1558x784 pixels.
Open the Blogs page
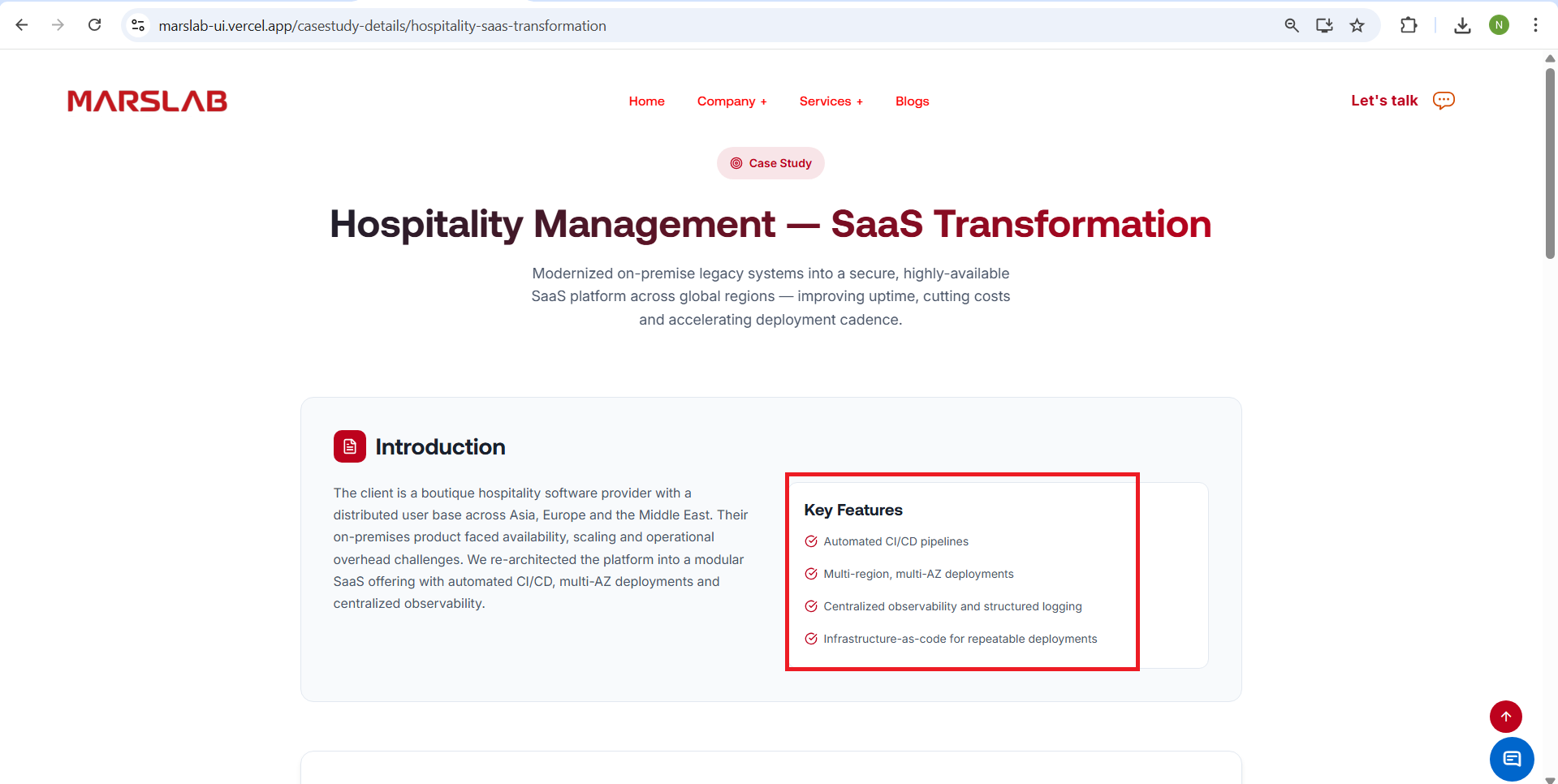pos(912,101)
